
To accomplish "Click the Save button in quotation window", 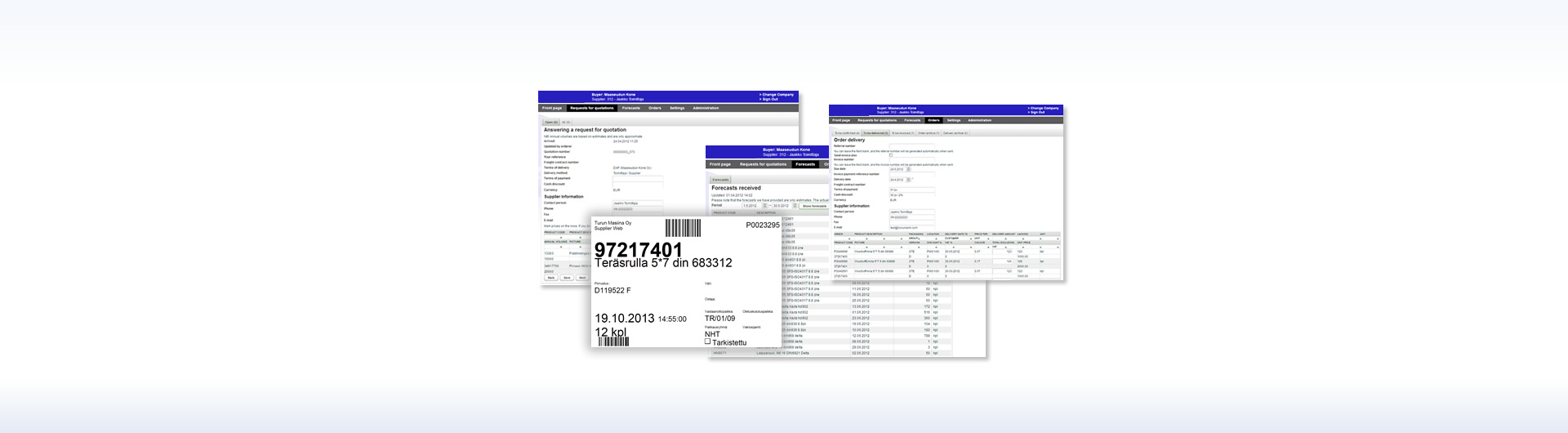I will coord(567,278).
